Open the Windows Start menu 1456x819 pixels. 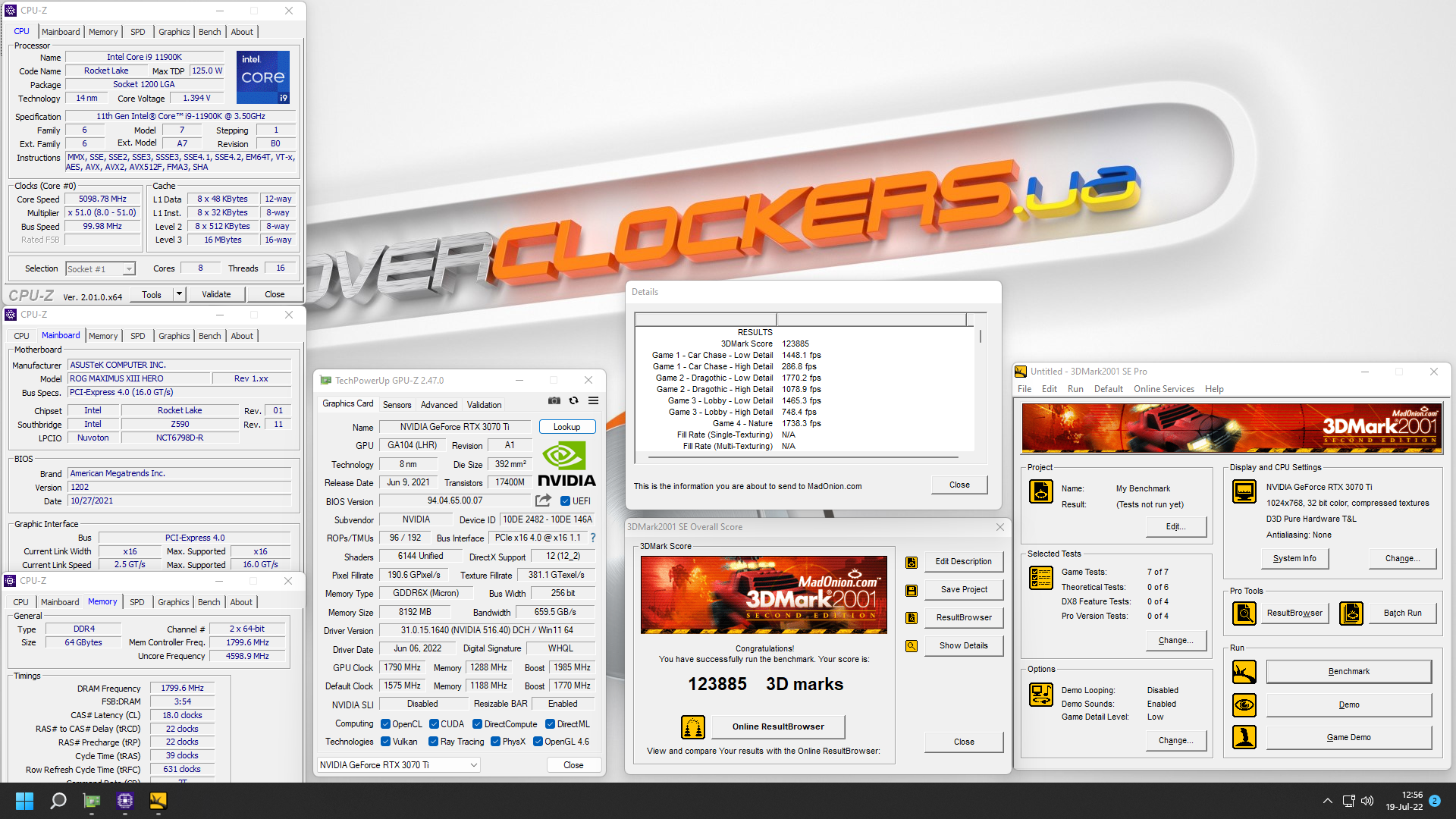click(24, 801)
